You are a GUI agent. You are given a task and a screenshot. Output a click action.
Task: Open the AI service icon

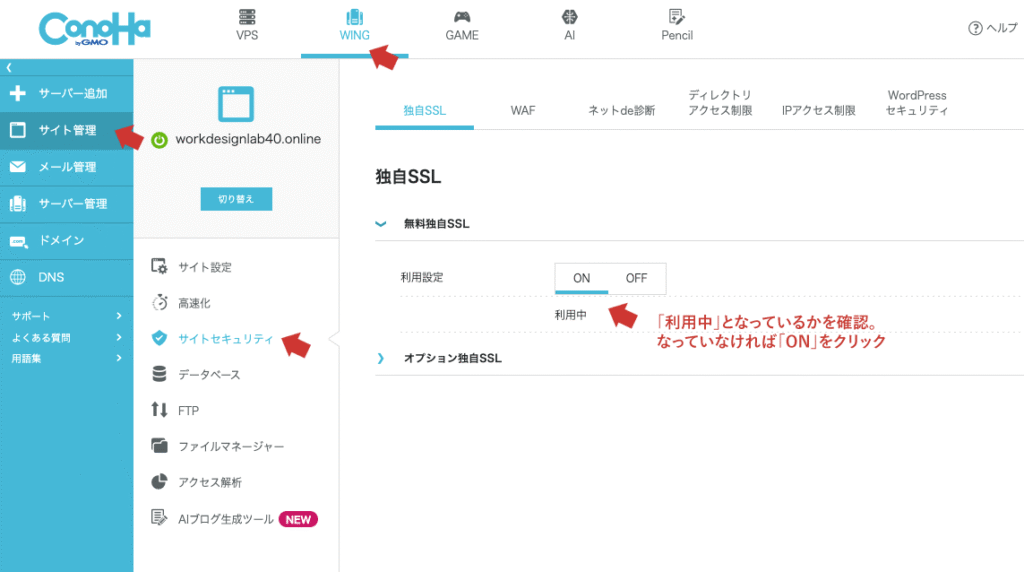pos(569,17)
